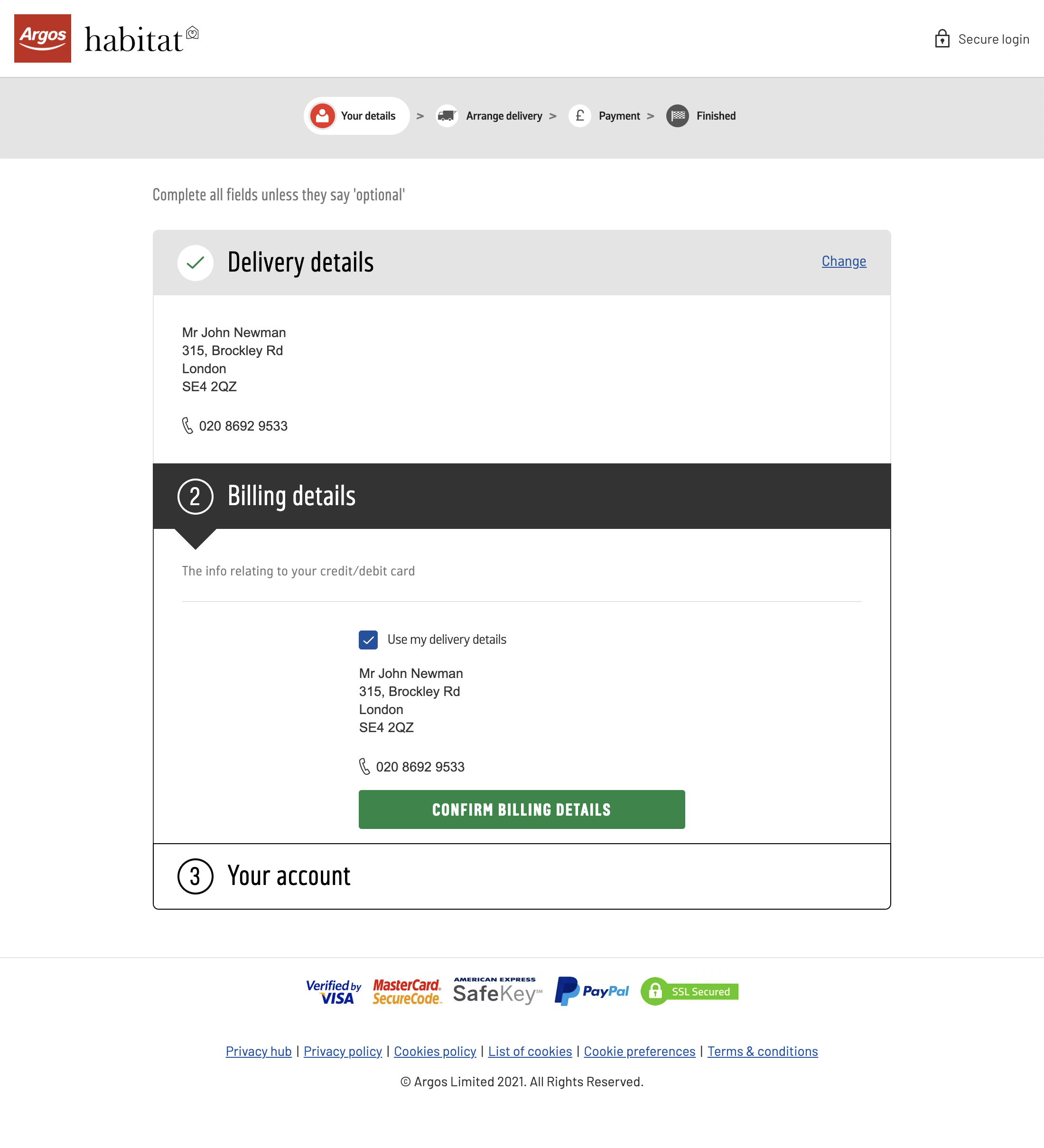Click Confirm Billing Details
The width and height of the screenshot is (1044, 1148).
[x=521, y=809]
